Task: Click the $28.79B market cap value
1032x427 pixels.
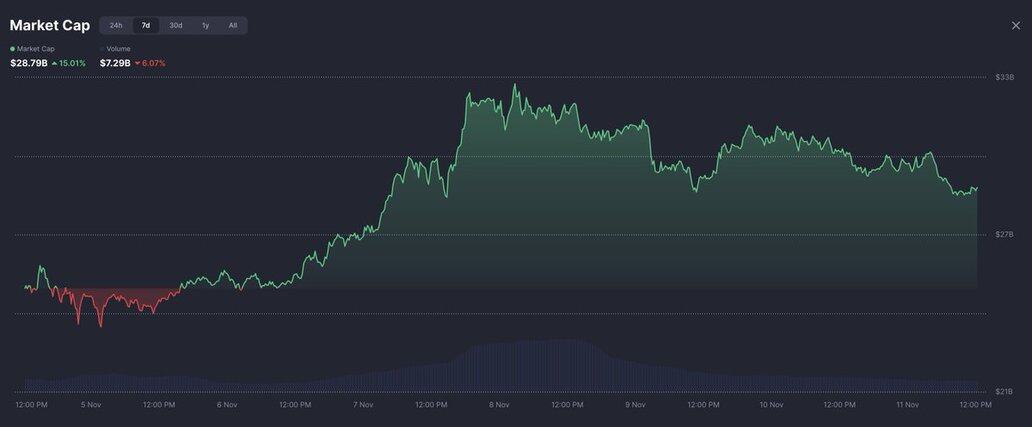Action: 29,63
